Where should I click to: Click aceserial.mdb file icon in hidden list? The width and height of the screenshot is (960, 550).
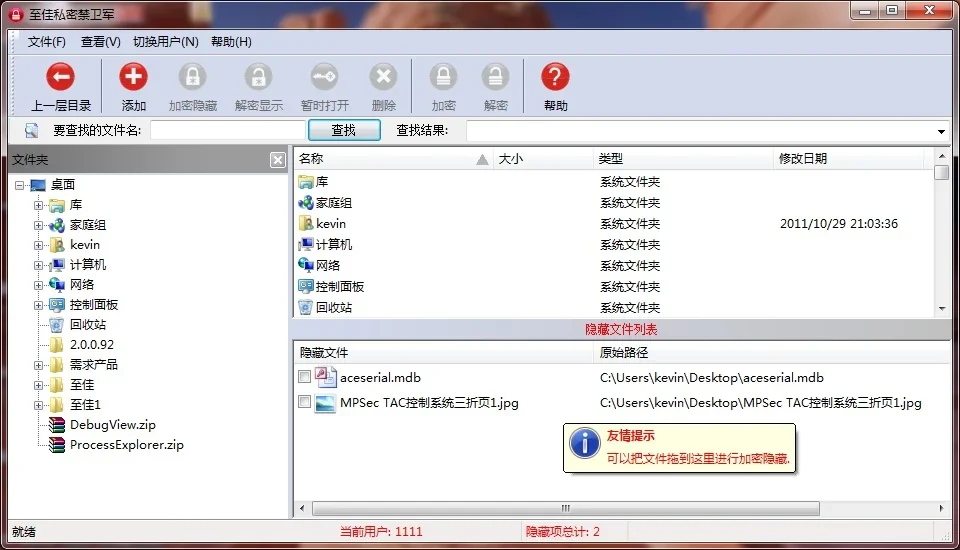(325, 377)
